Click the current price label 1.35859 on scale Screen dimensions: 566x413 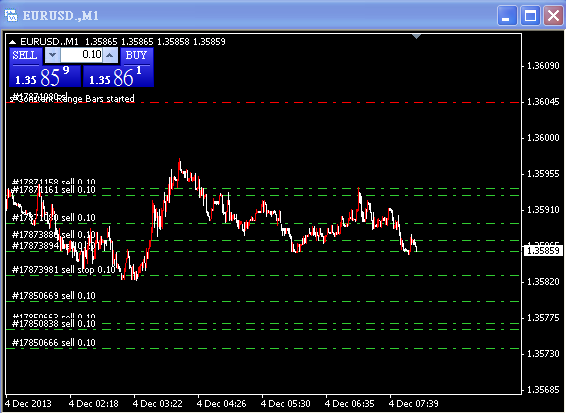pyautogui.click(x=543, y=251)
